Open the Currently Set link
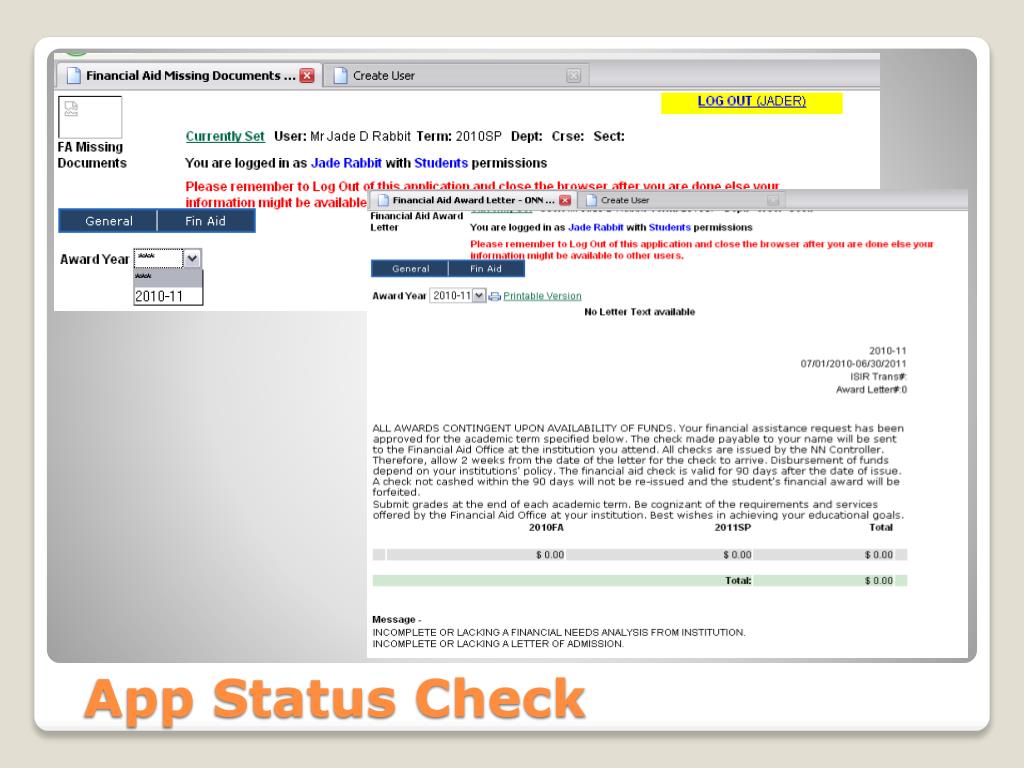This screenshot has height=768, width=1024. pos(225,136)
